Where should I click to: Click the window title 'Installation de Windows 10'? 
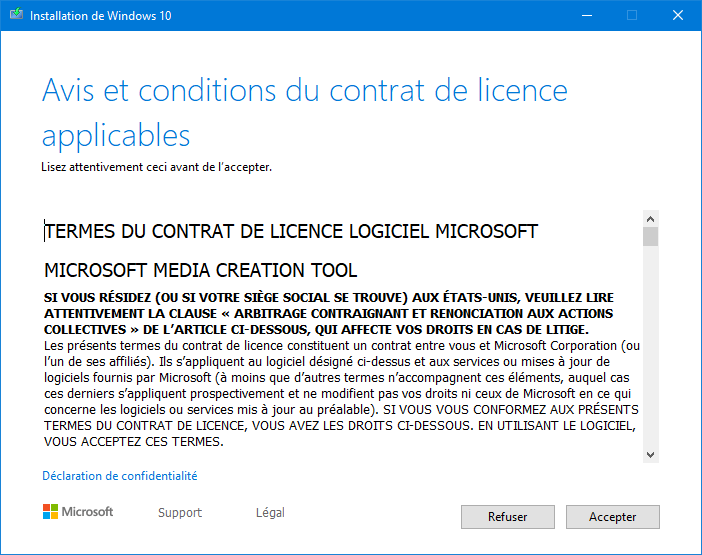(x=101, y=16)
